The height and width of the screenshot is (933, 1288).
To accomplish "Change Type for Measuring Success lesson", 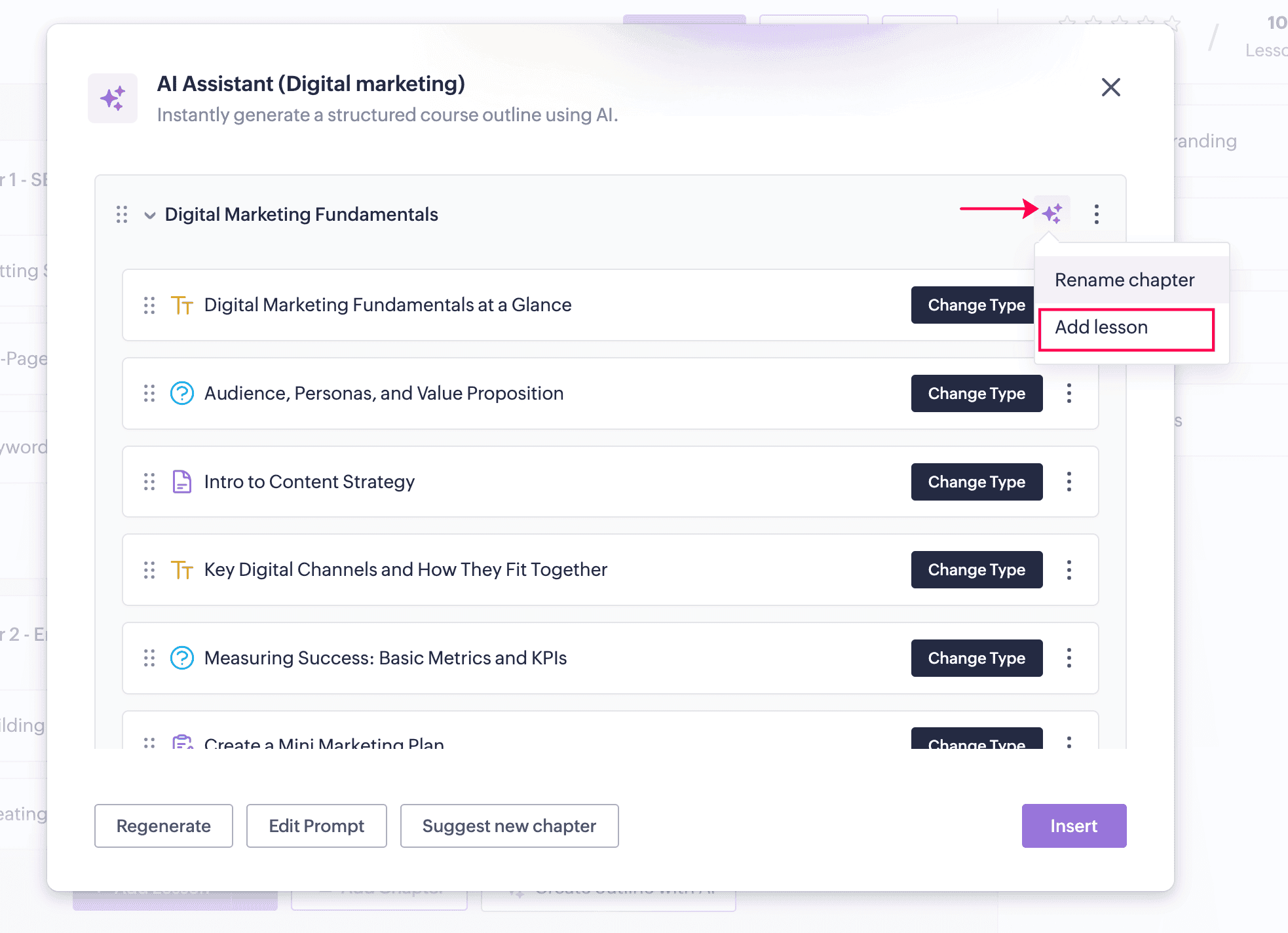I will pos(976,658).
